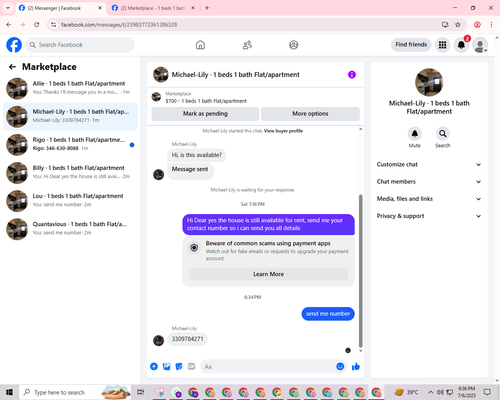Click More options button
The height and width of the screenshot is (400, 500).
pos(310,114)
